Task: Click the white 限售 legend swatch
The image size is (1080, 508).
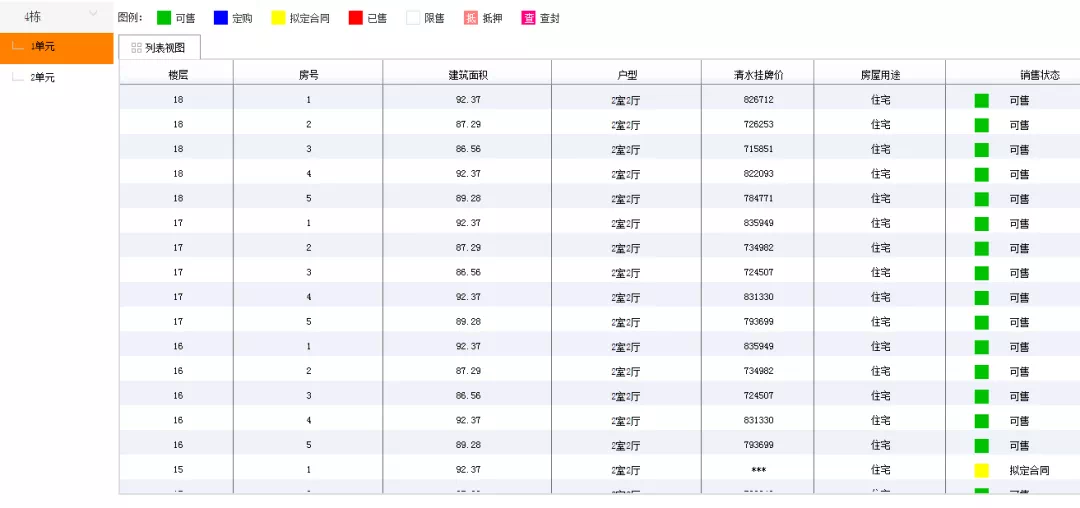Action: pyautogui.click(x=413, y=18)
